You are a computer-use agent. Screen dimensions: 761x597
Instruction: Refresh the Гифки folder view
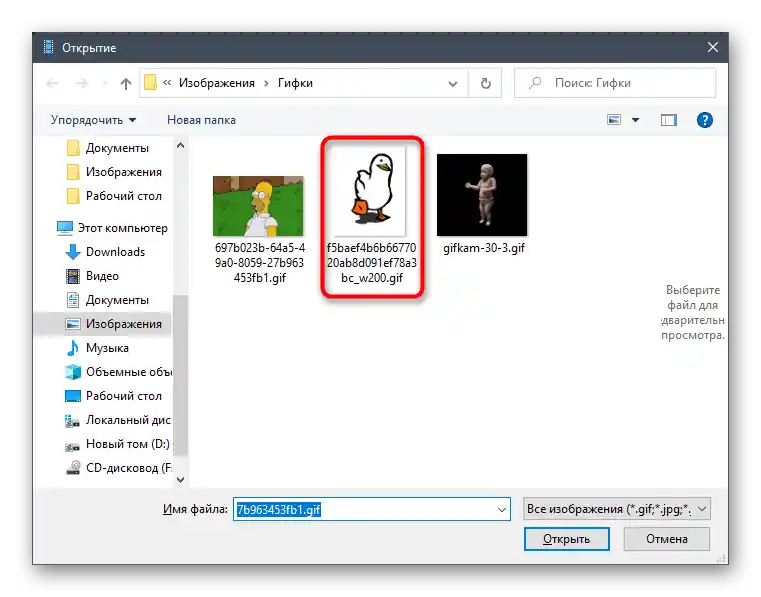[x=485, y=83]
